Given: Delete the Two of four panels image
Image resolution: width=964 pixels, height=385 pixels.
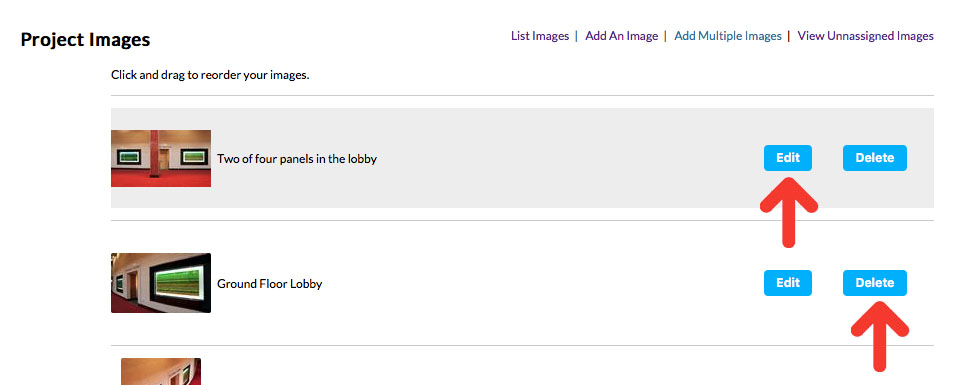Looking at the screenshot, I should coord(874,158).
